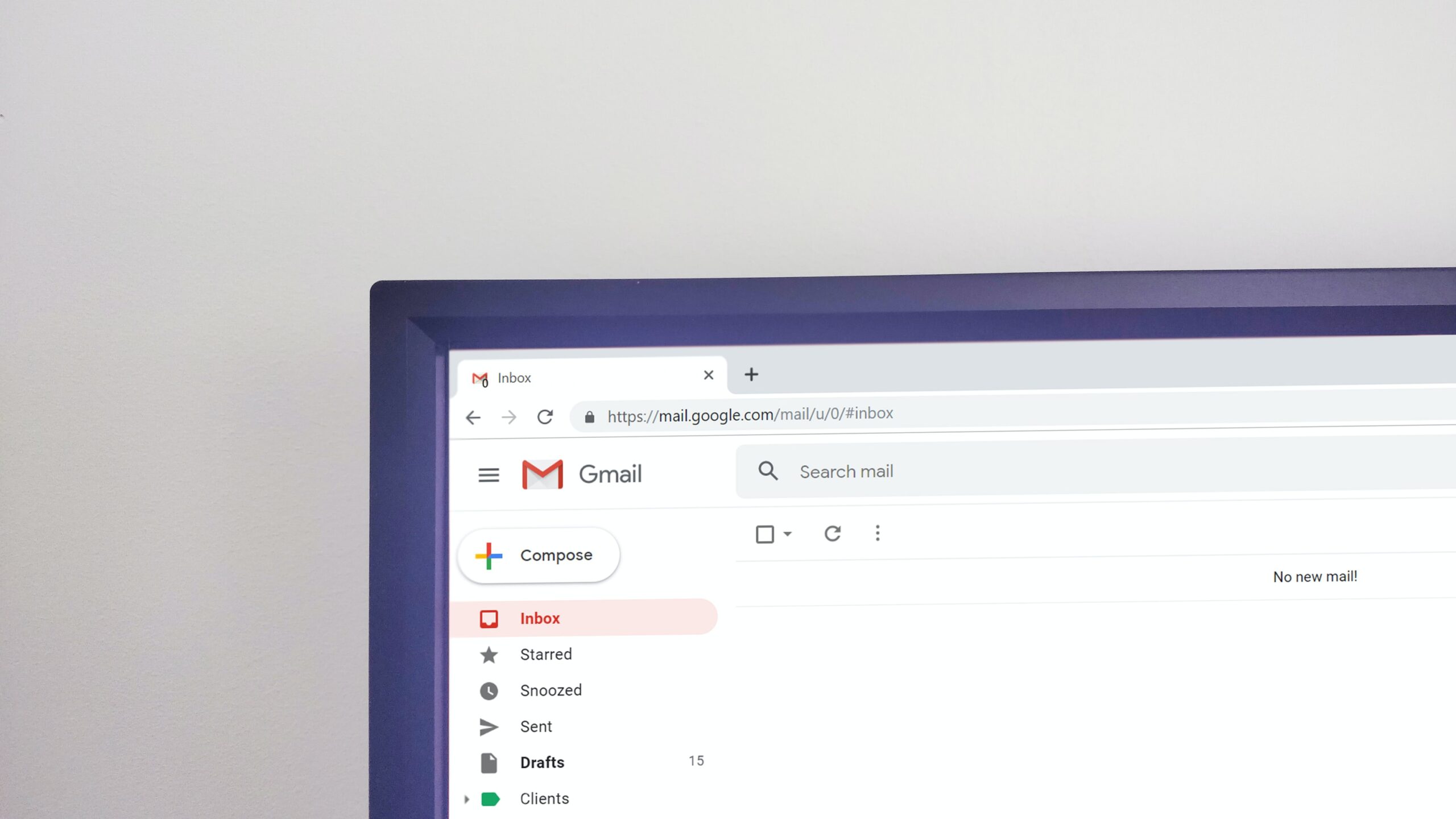Click the Search magnifier icon
Viewport: 1456px width, 819px height.
coord(767,471)
